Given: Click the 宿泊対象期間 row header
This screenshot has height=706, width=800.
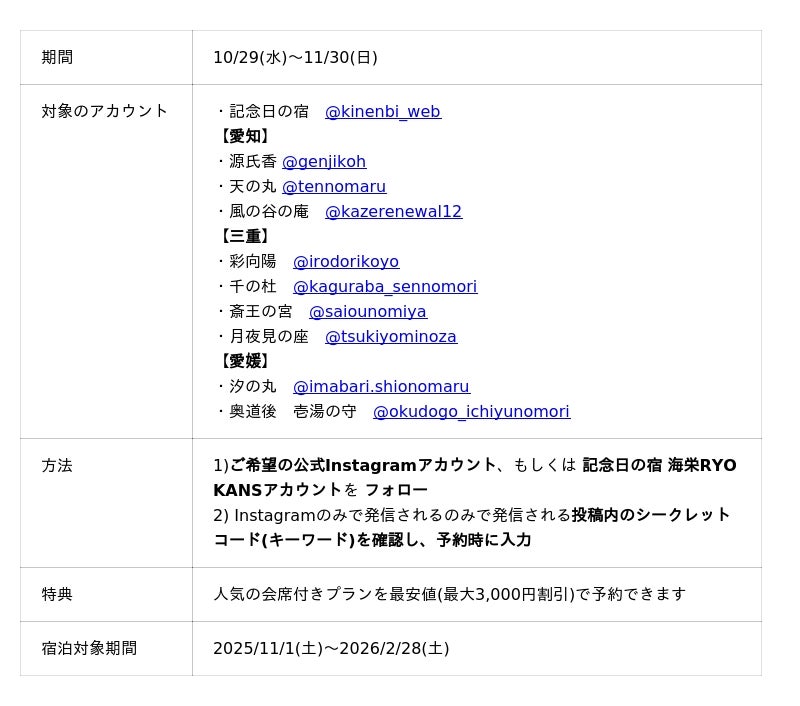Looking at the screenshot, I should (89, 649).
